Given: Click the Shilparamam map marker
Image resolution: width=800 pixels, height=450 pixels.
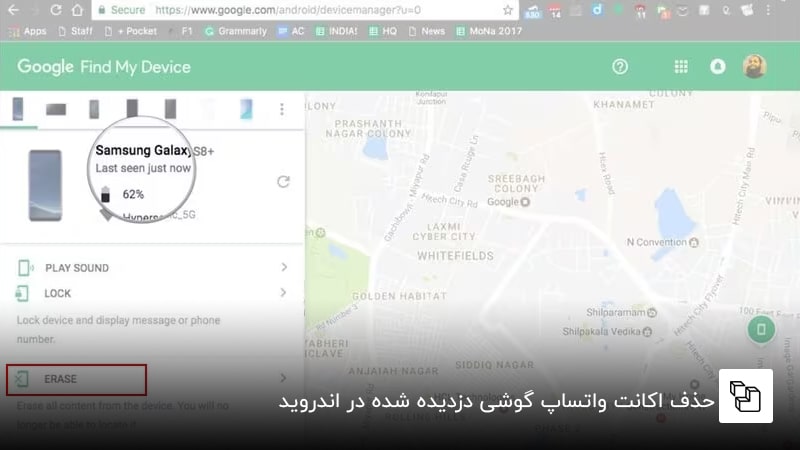Looking at the screenshot, I should point(652,312).
